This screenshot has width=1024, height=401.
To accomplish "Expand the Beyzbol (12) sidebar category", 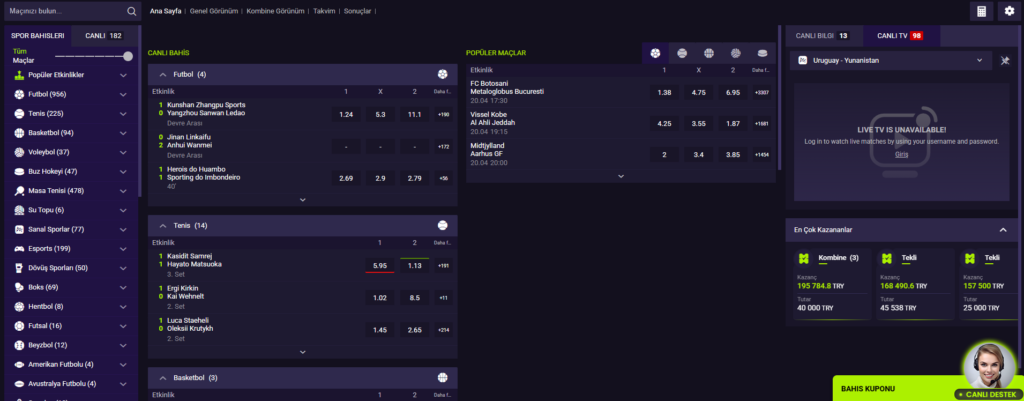I will point(123,345).
